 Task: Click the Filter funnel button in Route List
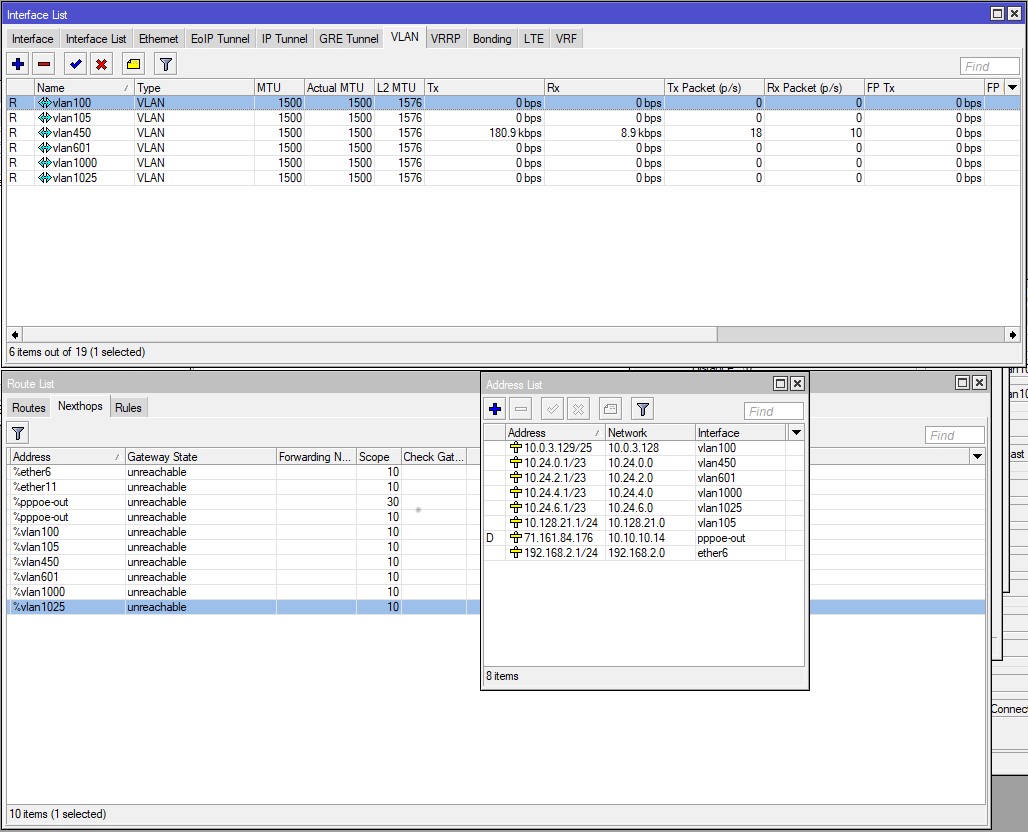(x=18, y=433)
